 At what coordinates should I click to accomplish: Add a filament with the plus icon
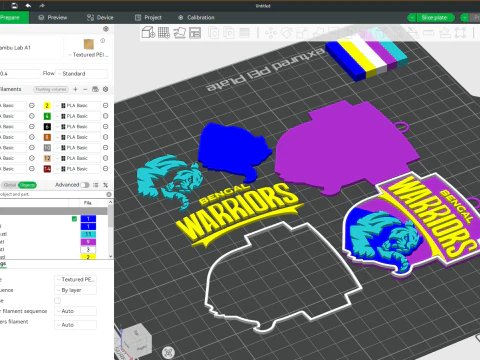[75, 89]
